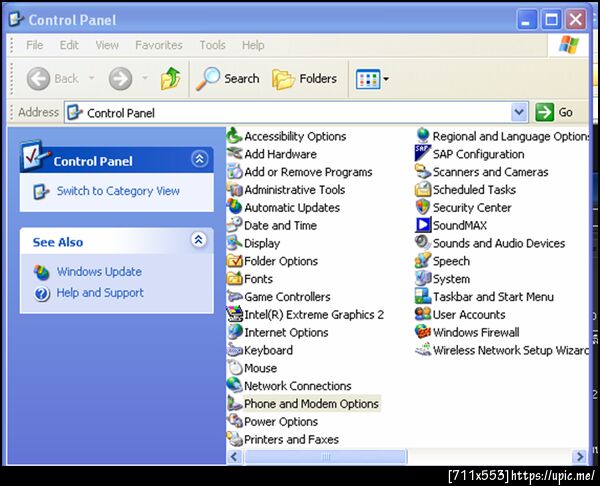This screenshot has width=600, height=486.
Task: Open the Intel(R) Extreme Graphics 2 icon
Action: click(x=234, y=314)
